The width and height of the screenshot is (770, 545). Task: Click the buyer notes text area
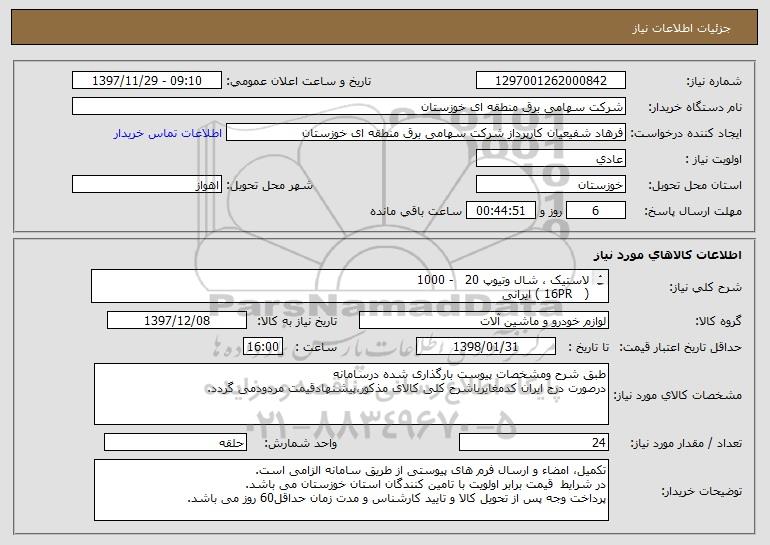(351, 490)
